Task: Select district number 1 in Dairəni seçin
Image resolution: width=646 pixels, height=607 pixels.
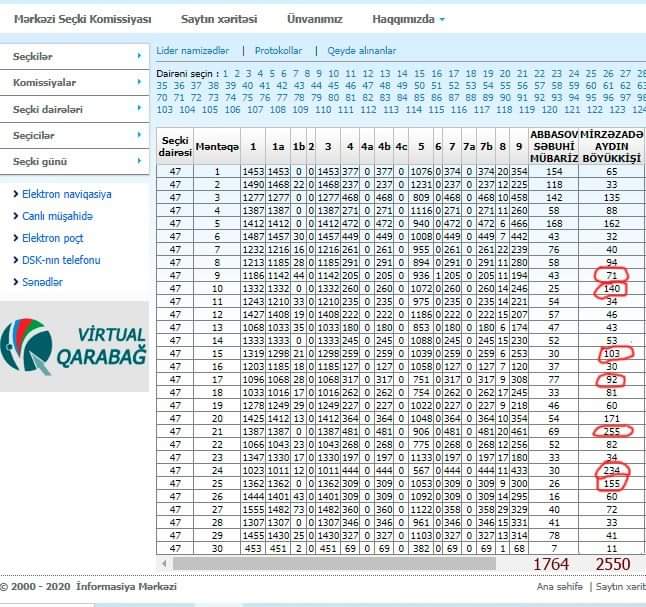Action: pos(225,74)
